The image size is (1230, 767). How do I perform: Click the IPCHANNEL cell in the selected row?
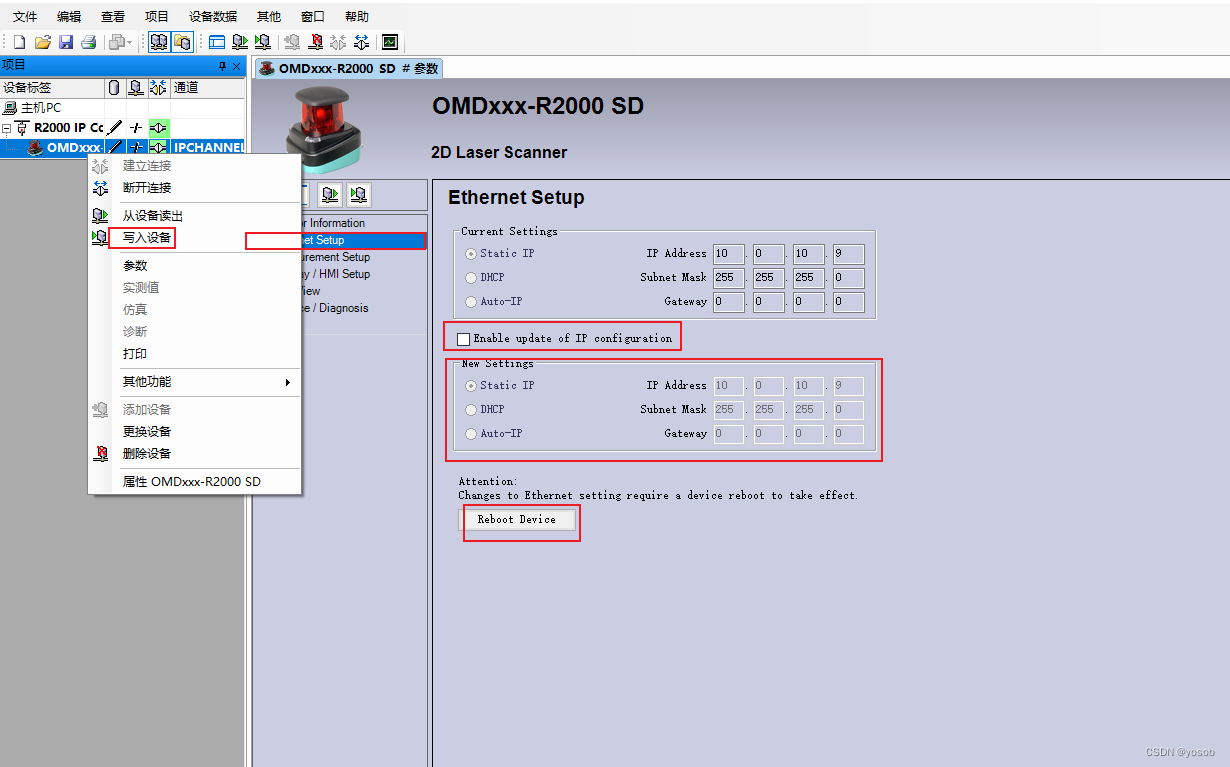[x=208, y=148]
